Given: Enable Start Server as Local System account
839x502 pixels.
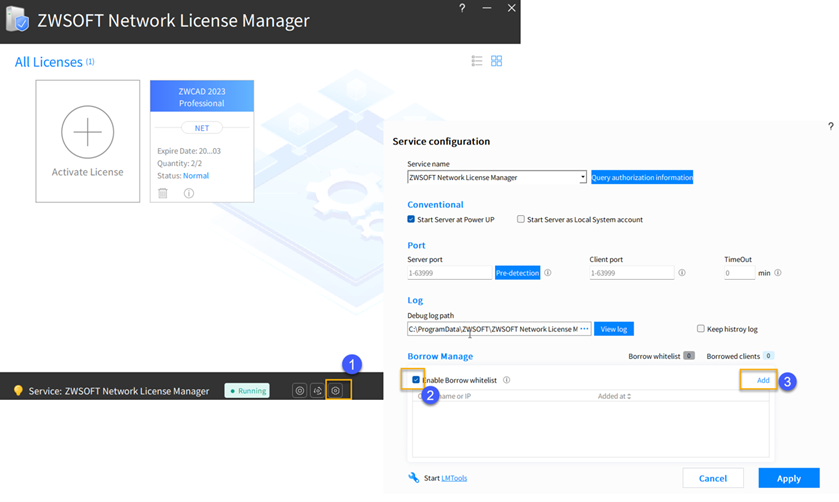Looking at the screenshot, I should 521,219.
